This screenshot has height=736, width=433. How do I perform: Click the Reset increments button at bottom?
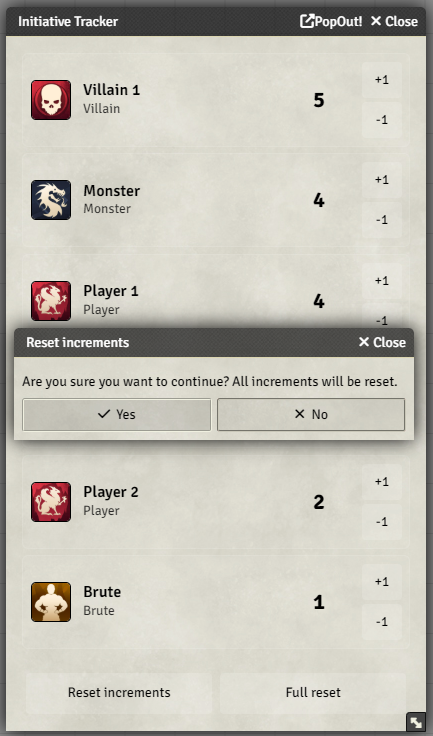click(x=119, y=692)
